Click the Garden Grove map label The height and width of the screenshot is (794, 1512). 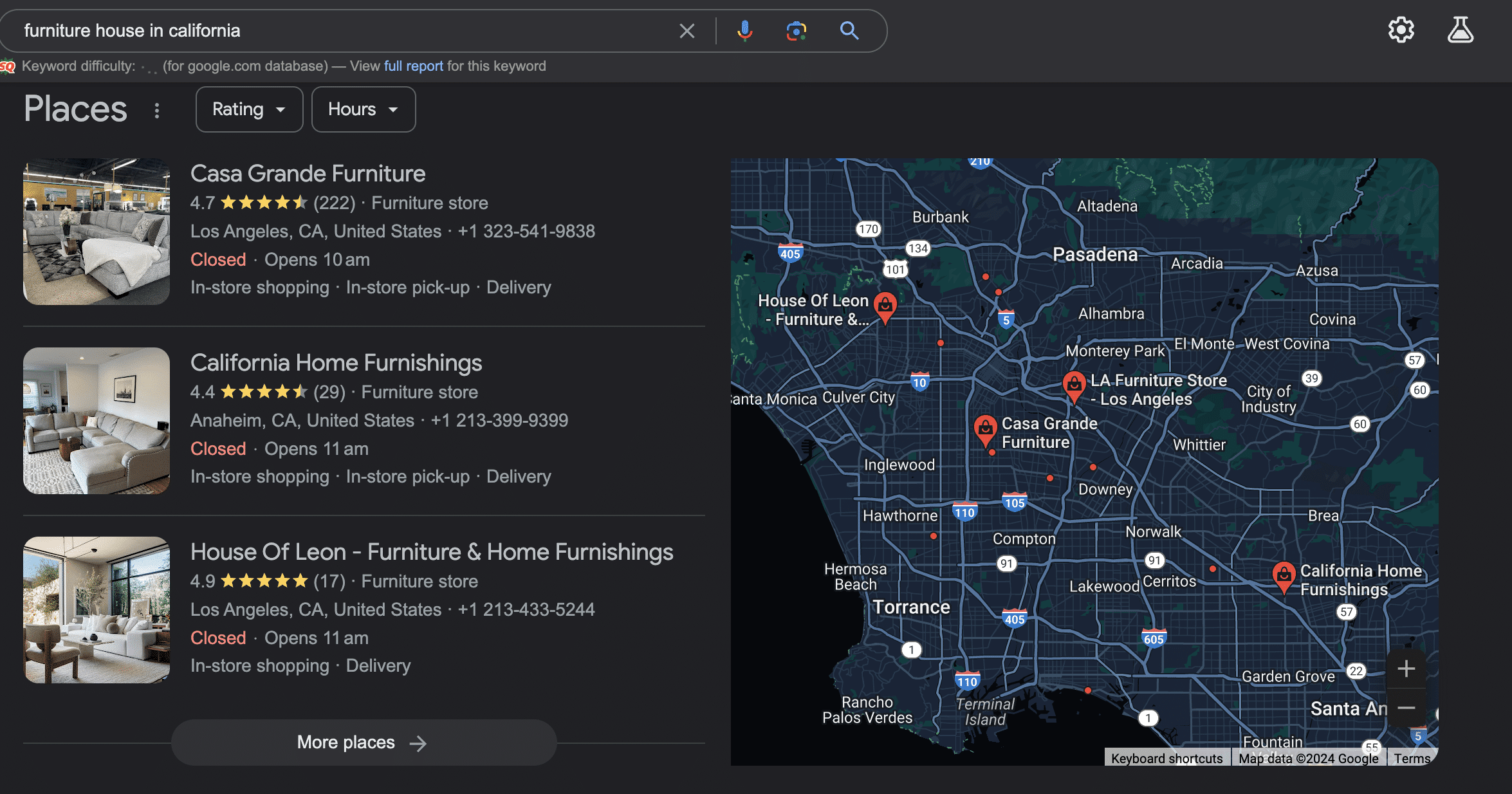point(1288,676)
